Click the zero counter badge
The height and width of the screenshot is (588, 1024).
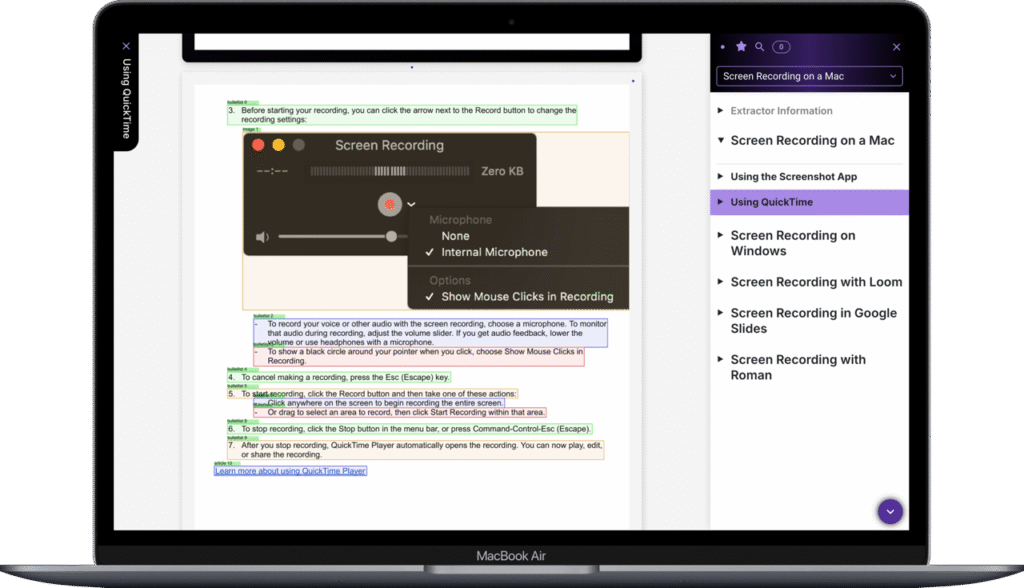pyautogui.click(x=781, y=47)
